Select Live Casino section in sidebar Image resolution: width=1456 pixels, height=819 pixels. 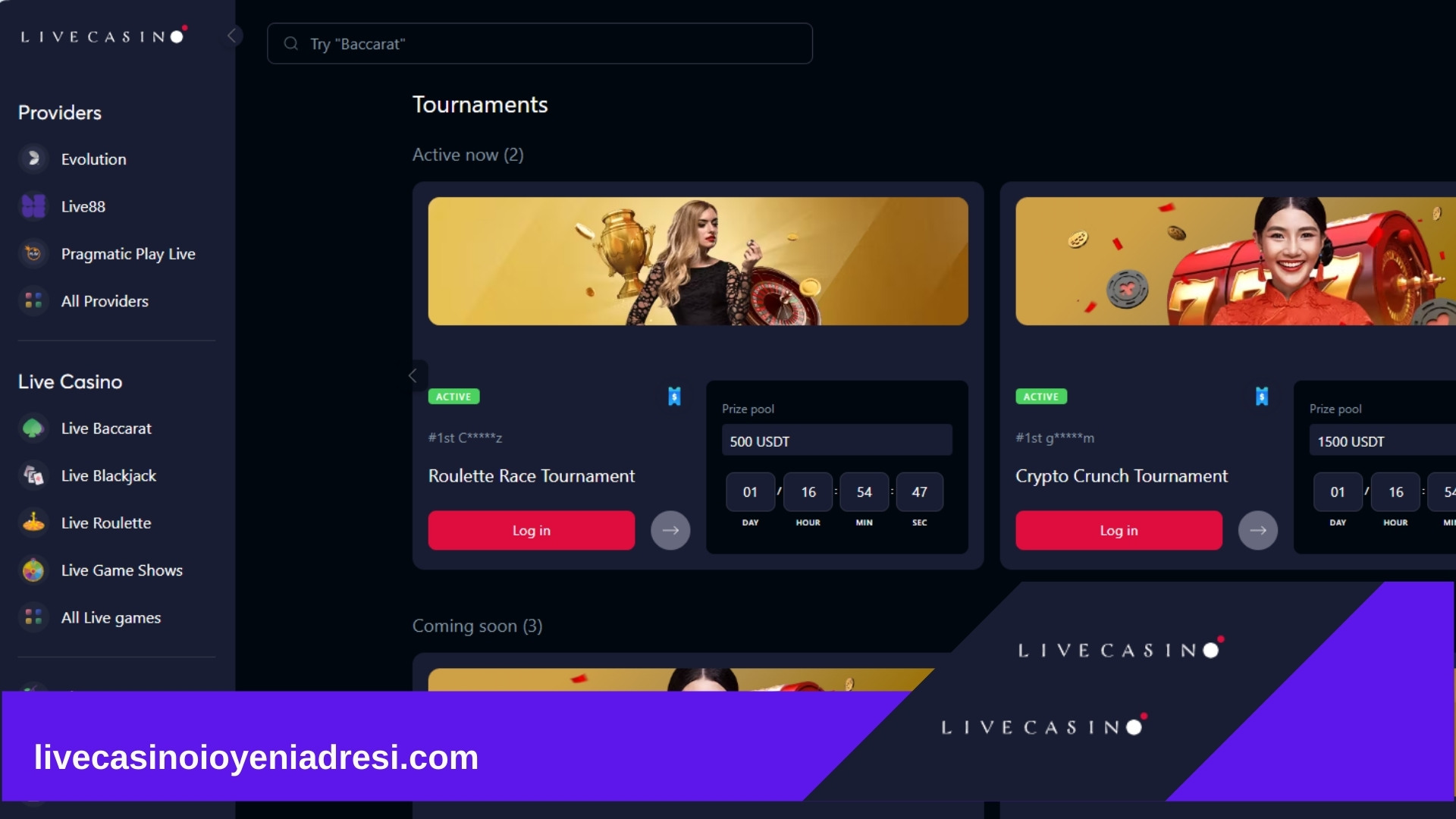(70, 381)
